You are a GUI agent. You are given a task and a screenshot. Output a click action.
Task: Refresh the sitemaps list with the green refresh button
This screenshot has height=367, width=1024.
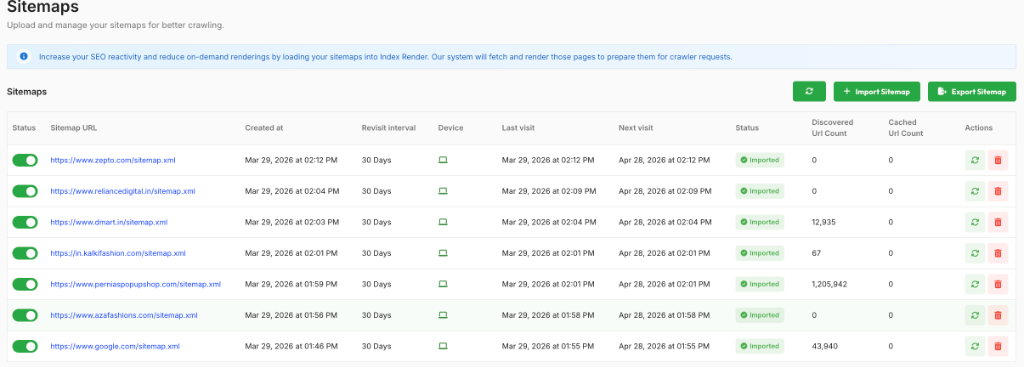tap(809, 91)
